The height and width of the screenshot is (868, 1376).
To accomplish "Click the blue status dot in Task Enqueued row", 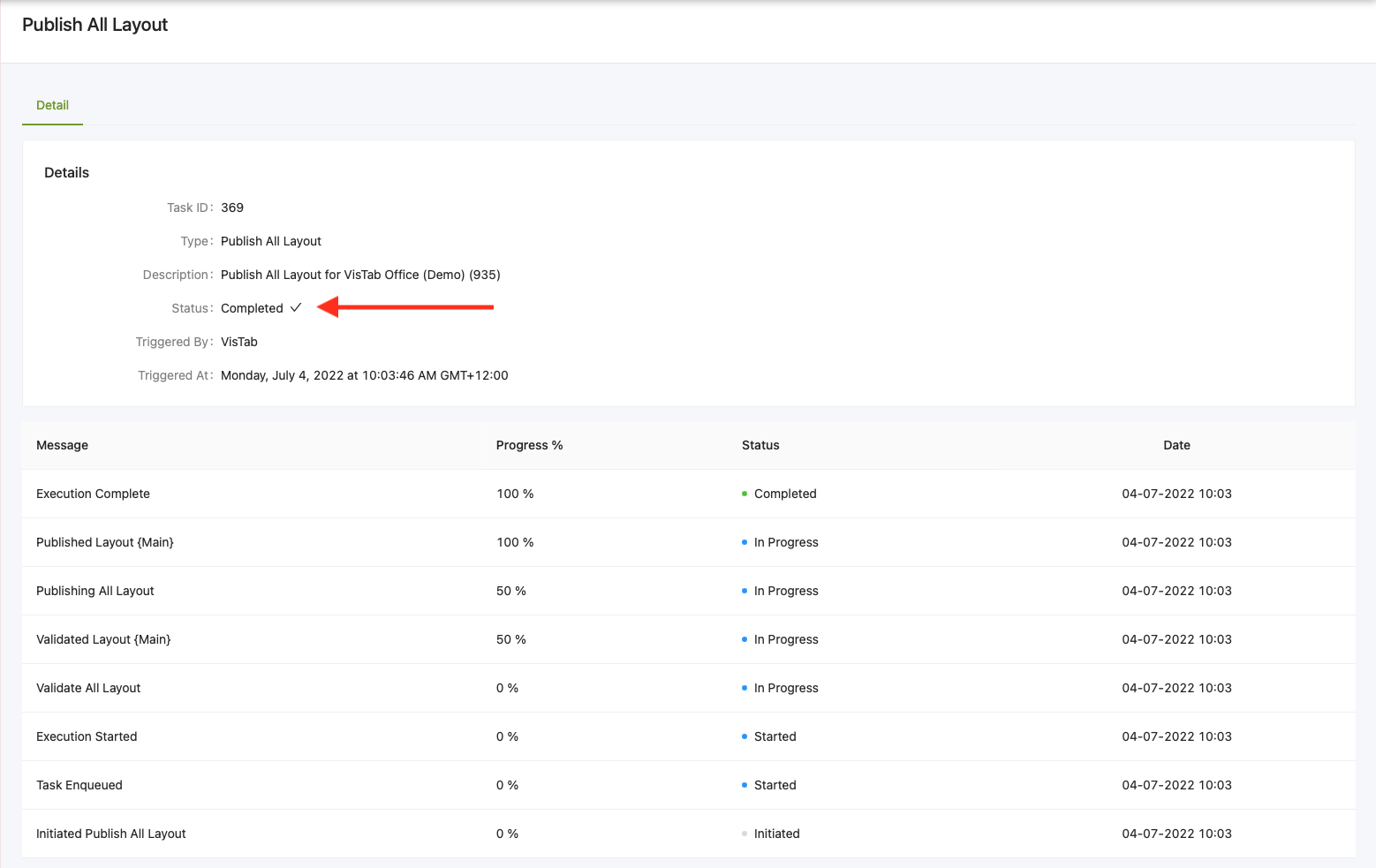I will tap(745, 785).
